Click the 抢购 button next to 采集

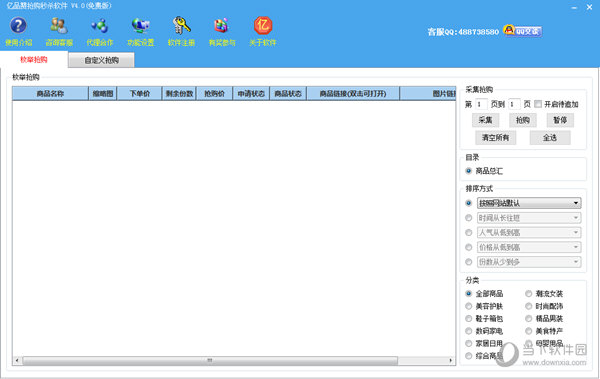pos(523,120)
